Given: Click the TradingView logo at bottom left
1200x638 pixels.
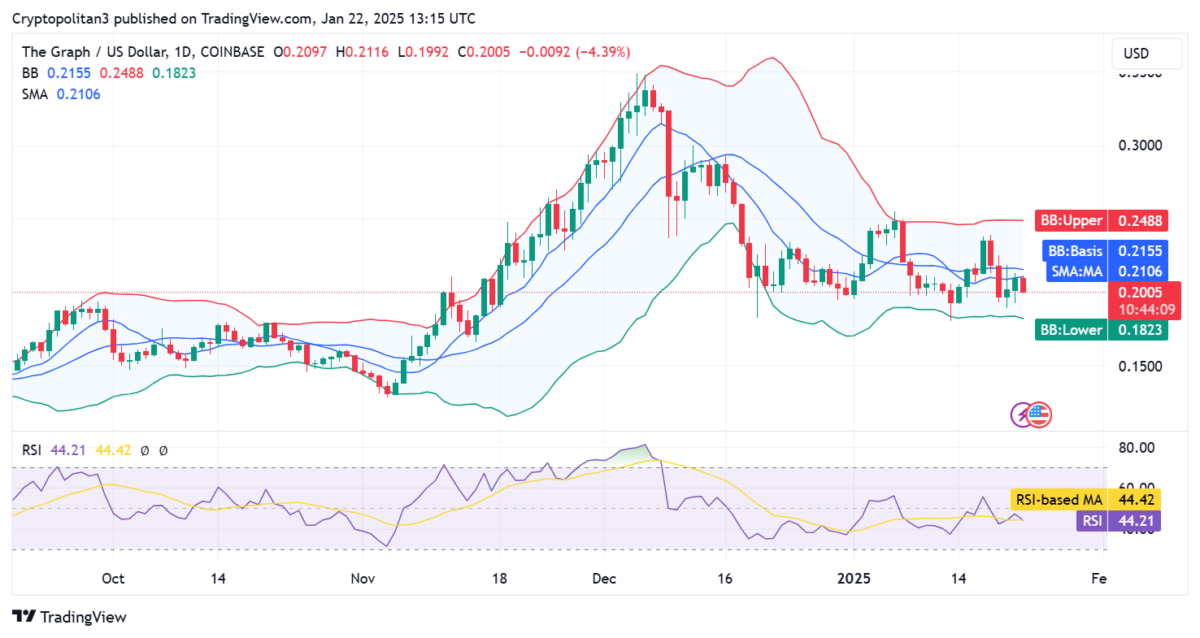Looking at the screenshot, I should point(67,617).
